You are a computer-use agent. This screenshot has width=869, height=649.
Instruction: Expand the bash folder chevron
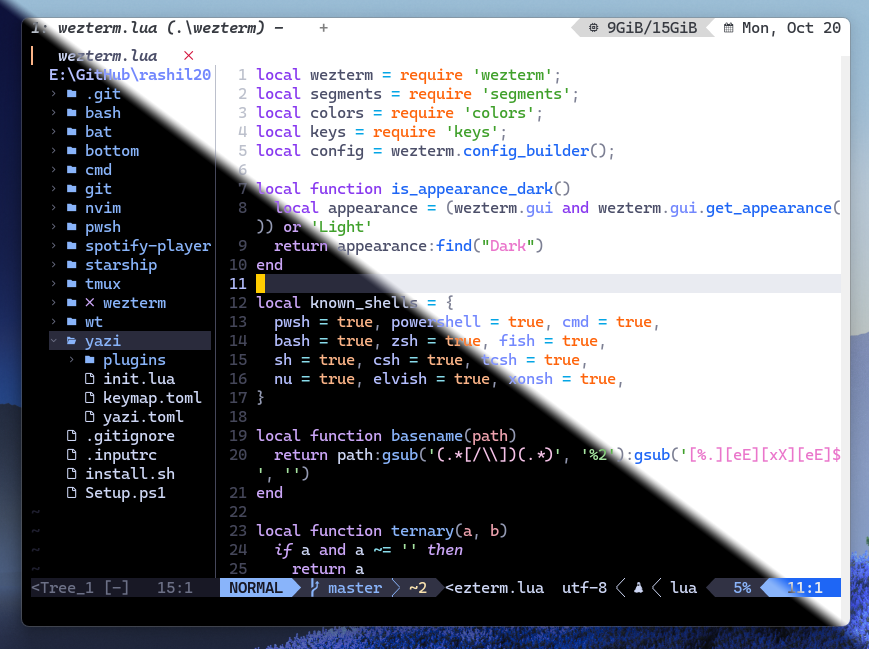(53, 113)
